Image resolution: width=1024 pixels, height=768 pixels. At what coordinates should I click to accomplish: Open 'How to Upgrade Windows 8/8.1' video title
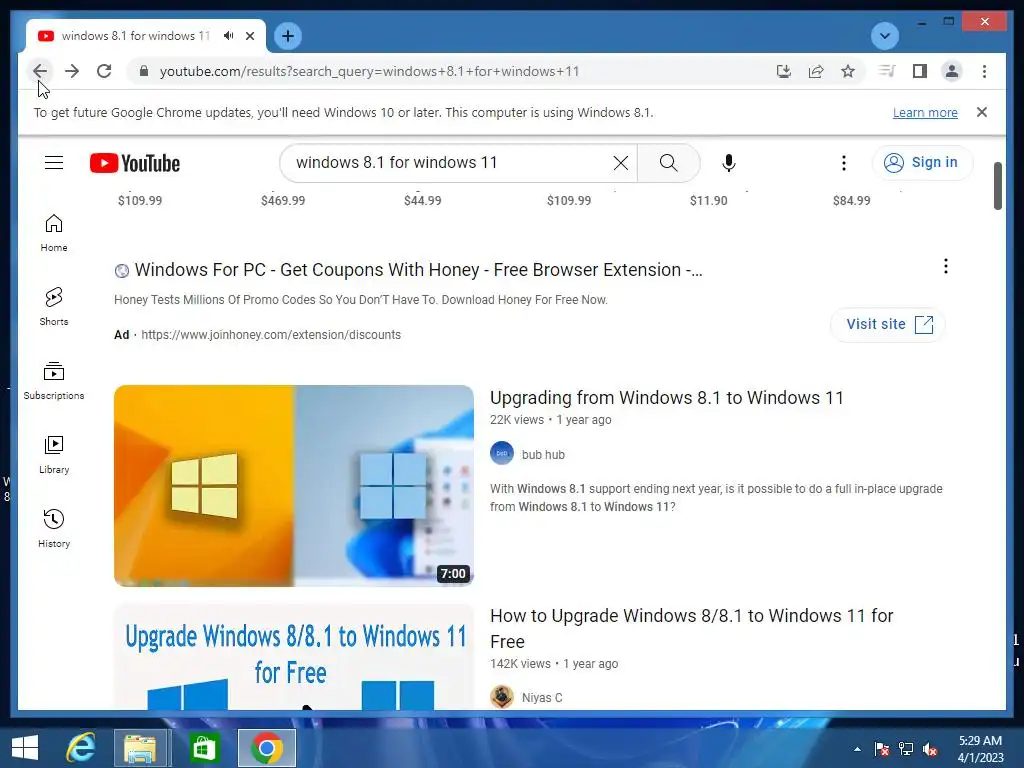pos(692,628)
